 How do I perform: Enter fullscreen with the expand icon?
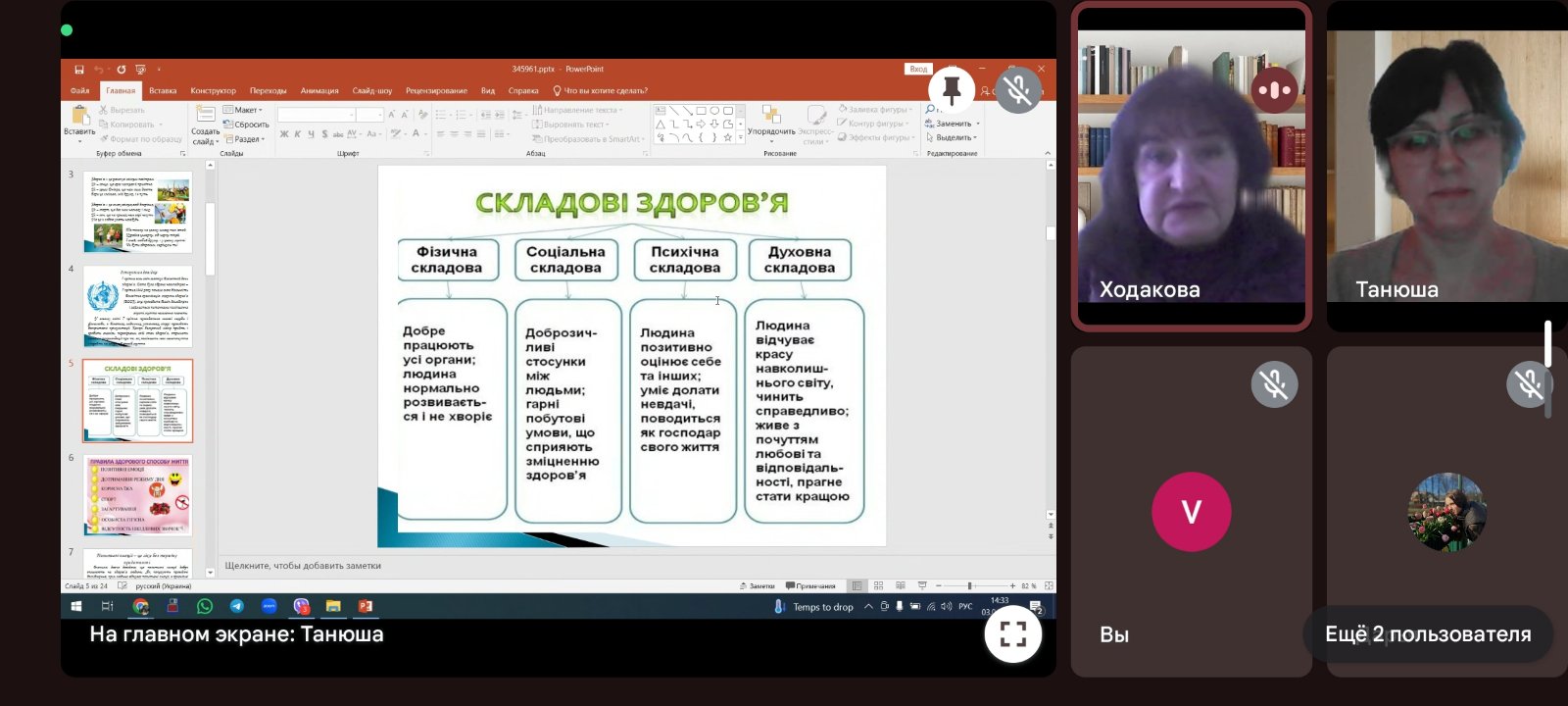pos(1012,634)
